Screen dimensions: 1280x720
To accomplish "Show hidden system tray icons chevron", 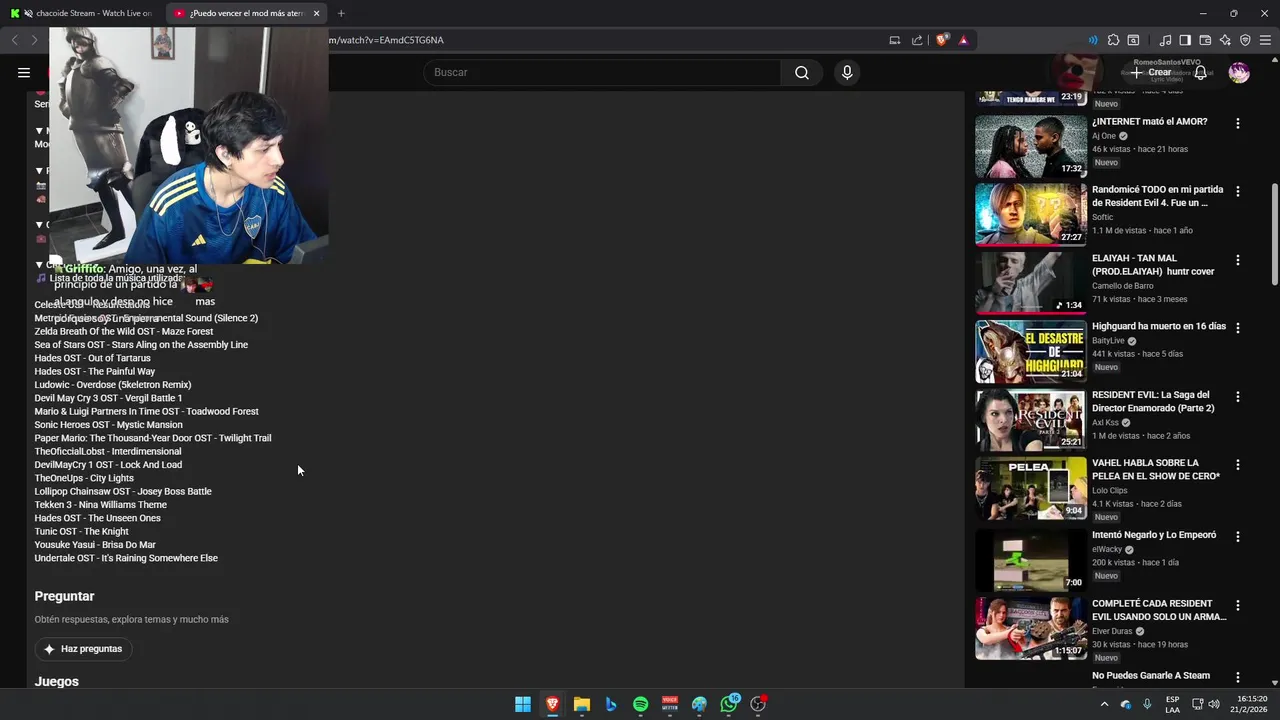I will (x=1104, y=704).
